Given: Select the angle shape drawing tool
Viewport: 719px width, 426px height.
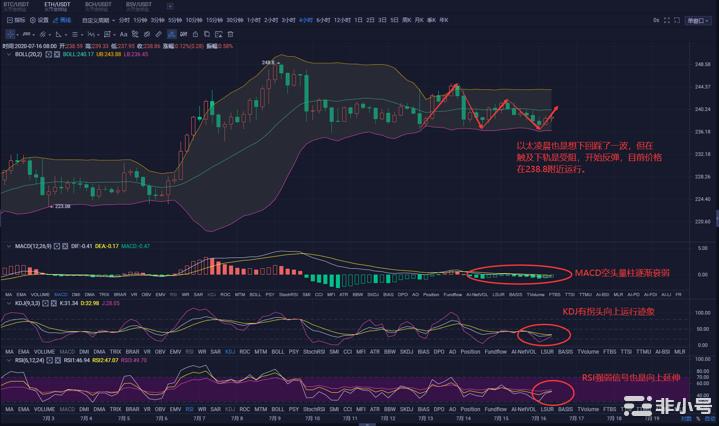Looking at the screenshot, I should (x=58, y=34).
